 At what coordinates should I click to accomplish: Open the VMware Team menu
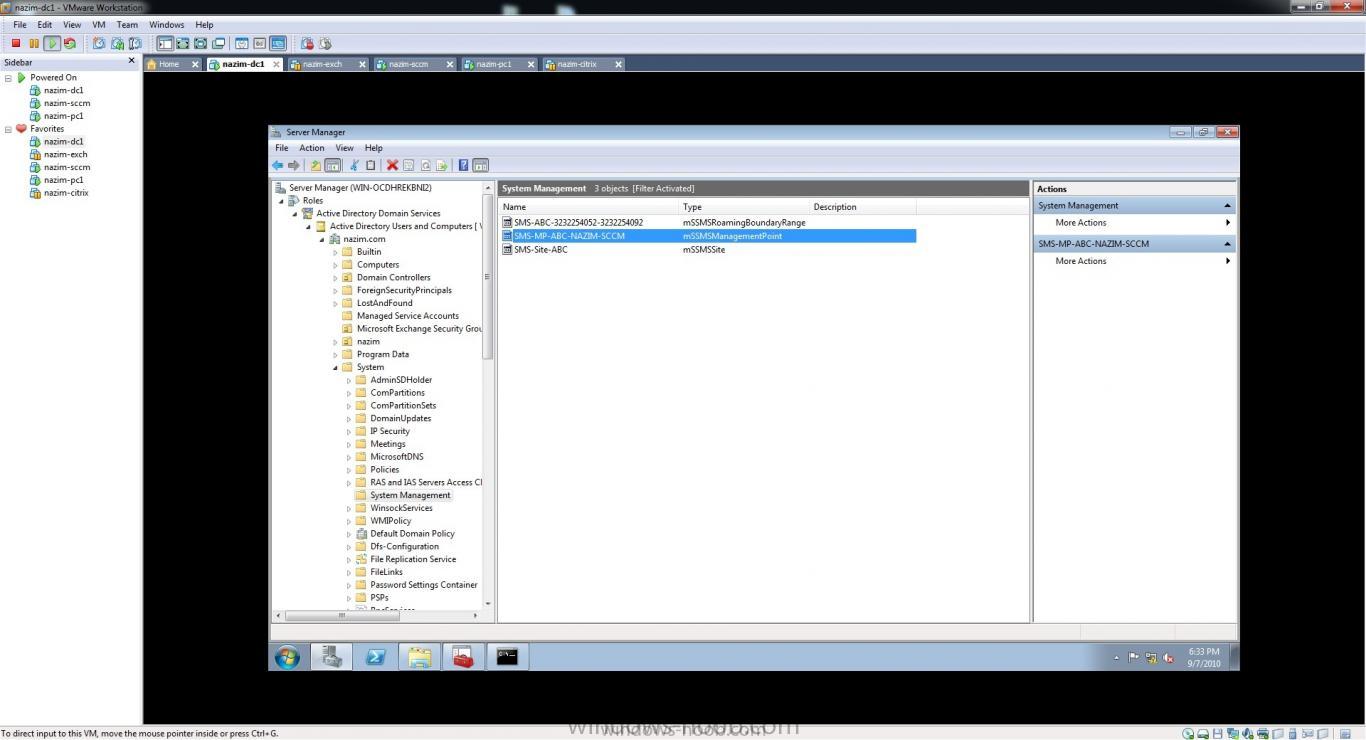127,25
